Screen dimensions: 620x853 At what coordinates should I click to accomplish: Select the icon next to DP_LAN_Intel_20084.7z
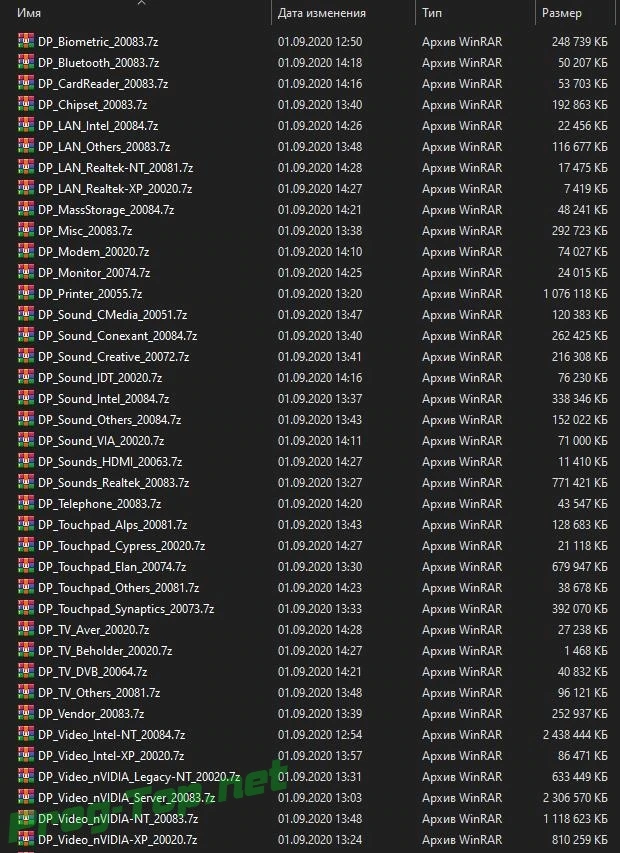pos(26,126)
